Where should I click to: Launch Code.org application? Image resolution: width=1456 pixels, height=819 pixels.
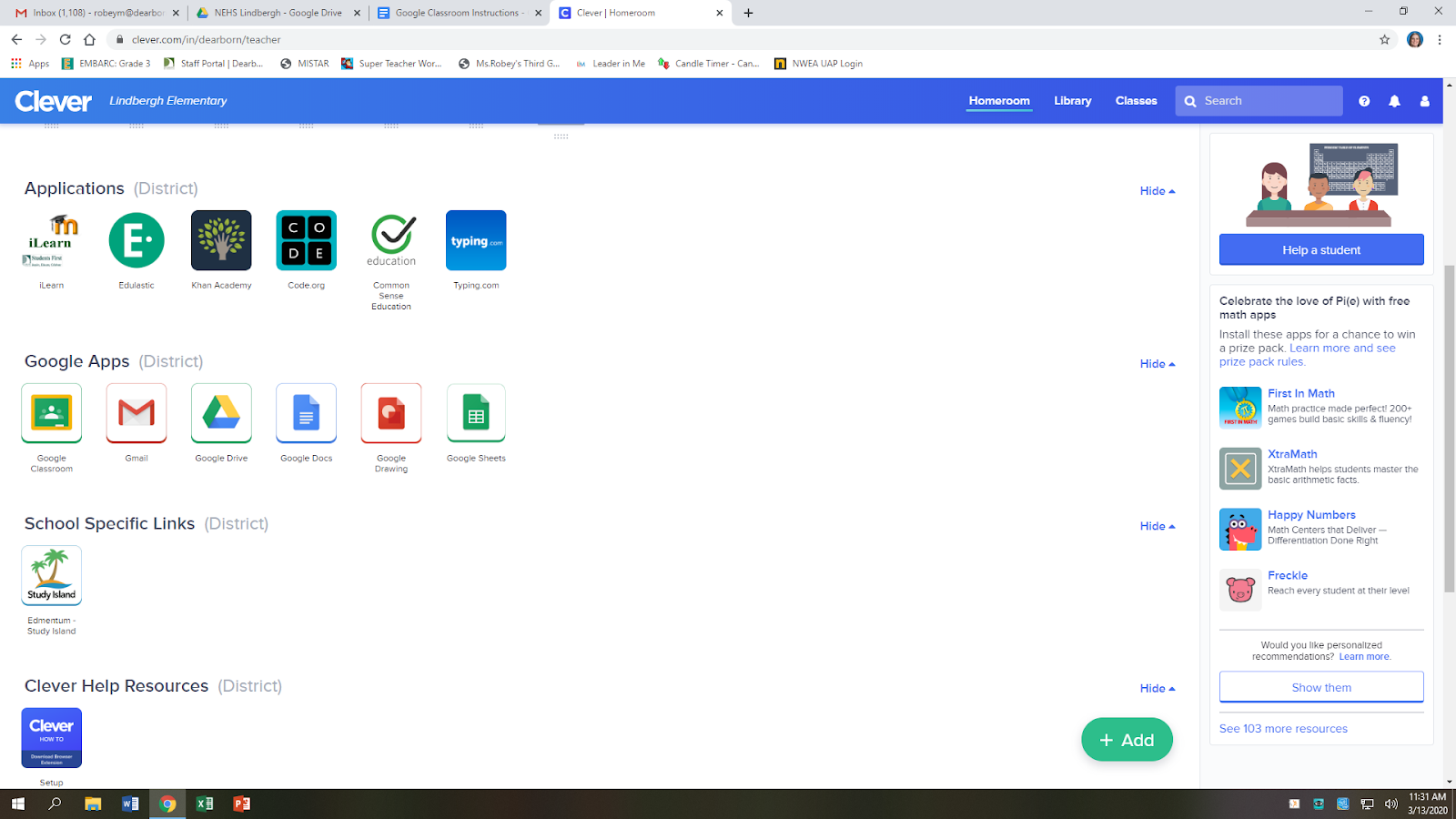click(307, 240)
